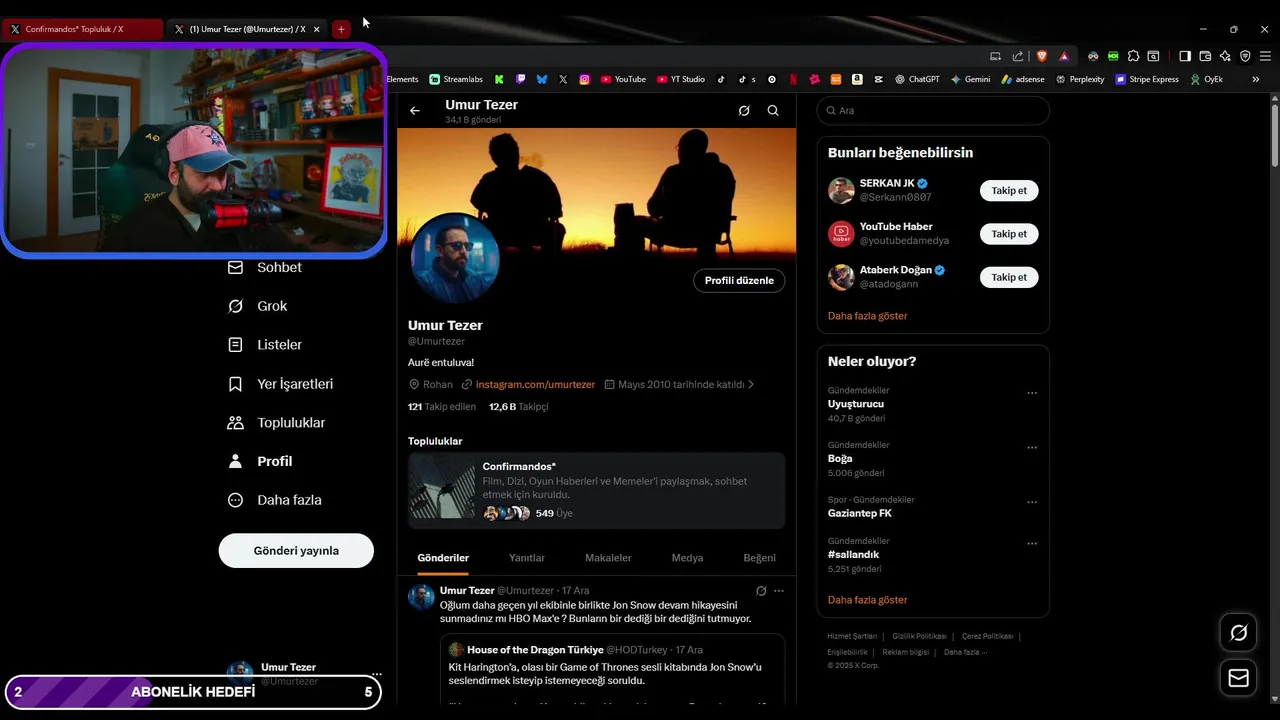The height and width of the screenshot is (720, 1280).
Task: Open YT Studio bookmark
Action: (x=681, y=79)
